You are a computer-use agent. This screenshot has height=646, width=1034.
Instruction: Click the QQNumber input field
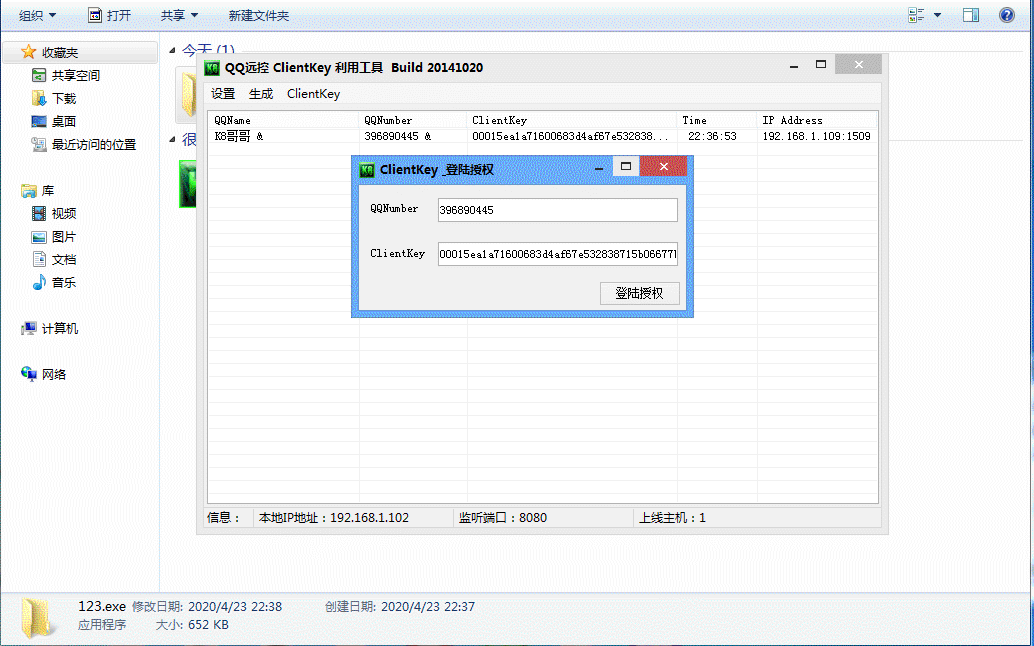click(x=557, y=210)
